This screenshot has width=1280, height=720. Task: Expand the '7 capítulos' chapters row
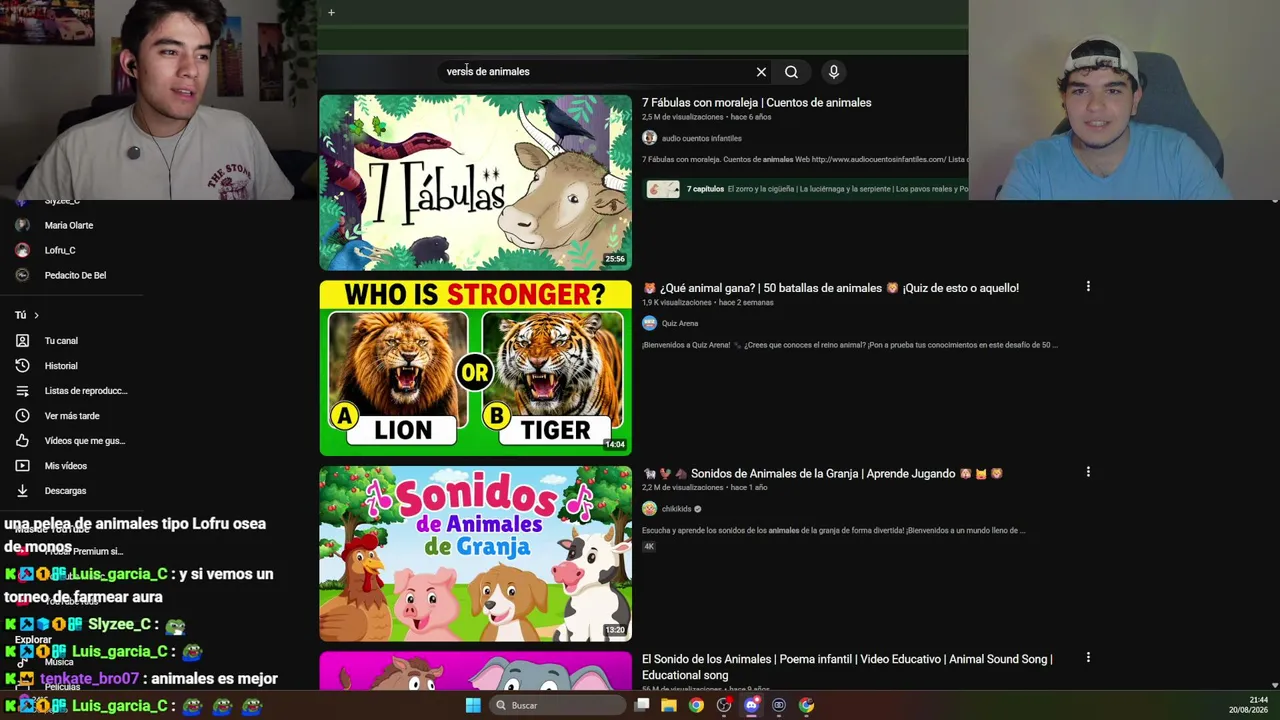point(806,189)
